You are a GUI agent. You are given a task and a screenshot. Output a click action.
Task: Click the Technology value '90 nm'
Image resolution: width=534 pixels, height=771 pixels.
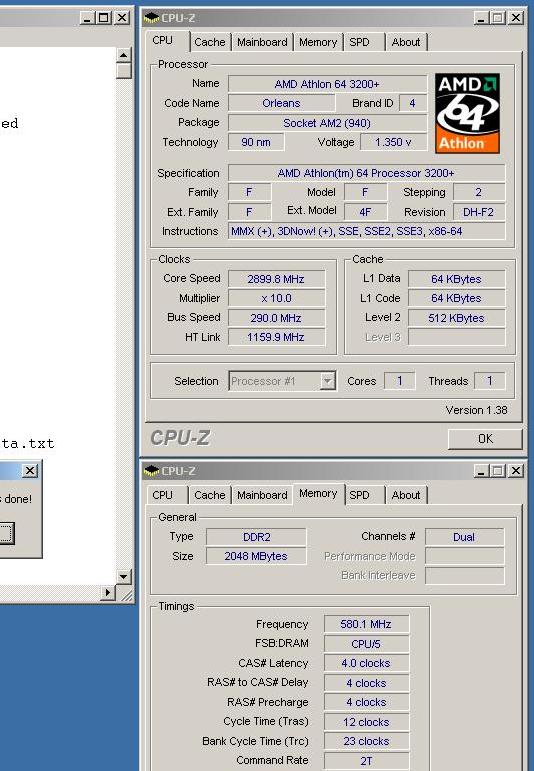[x=256, y=142]
